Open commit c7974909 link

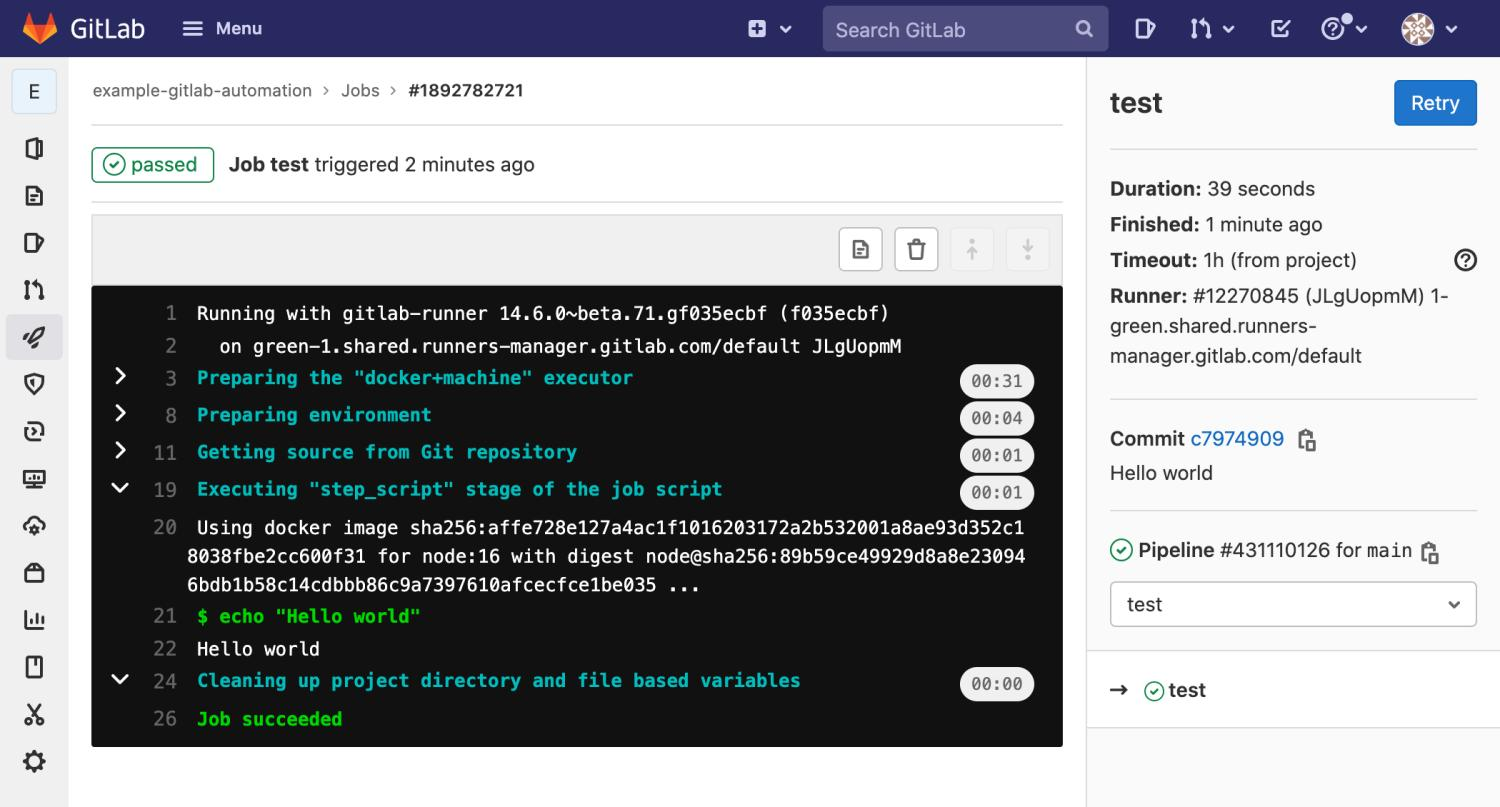(x=1237, y=438)
